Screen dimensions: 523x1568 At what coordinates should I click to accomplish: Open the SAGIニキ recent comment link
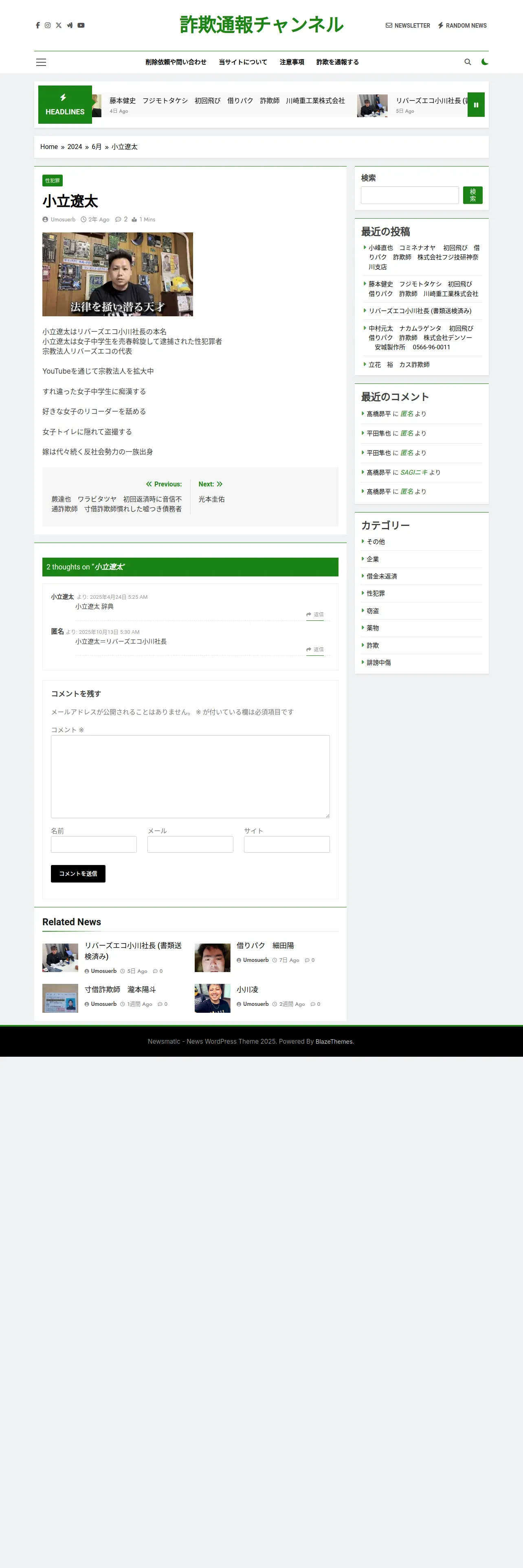[x=414, y=472]
